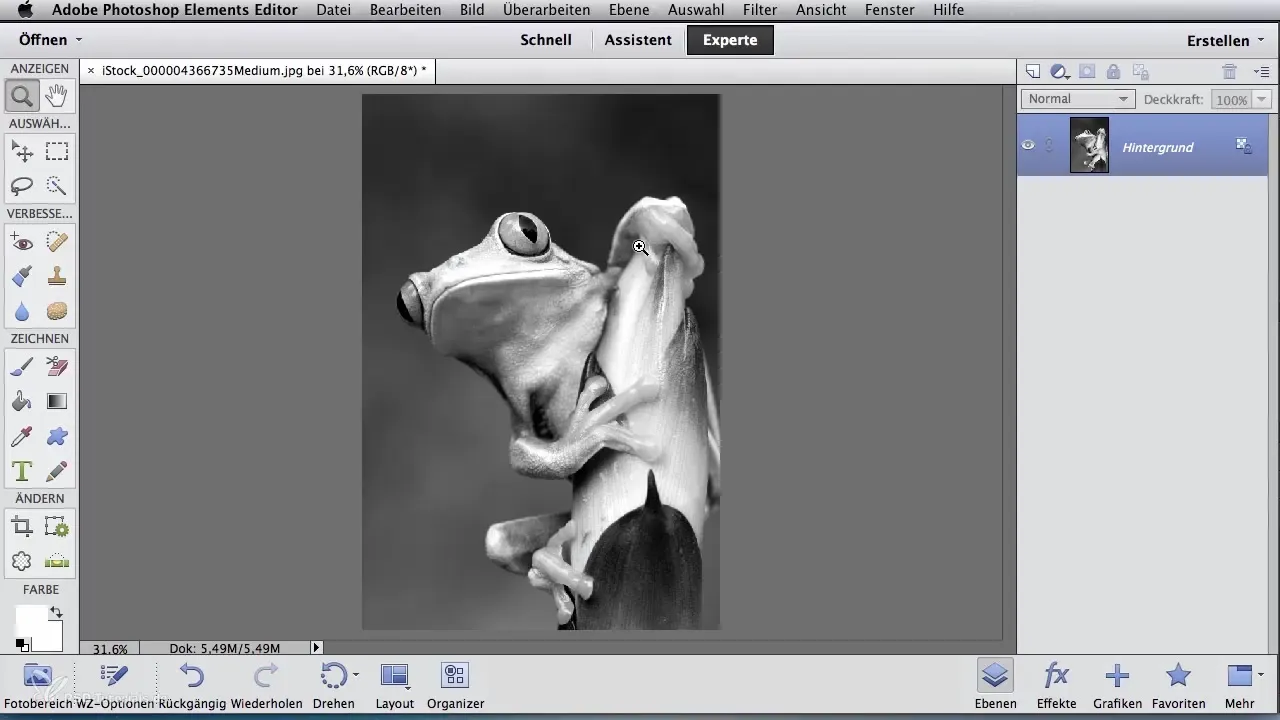The width and height of the screenshot is (1280, 720).
Task: Click the trash icon to delete the layer
Action: pos(1230,71)
